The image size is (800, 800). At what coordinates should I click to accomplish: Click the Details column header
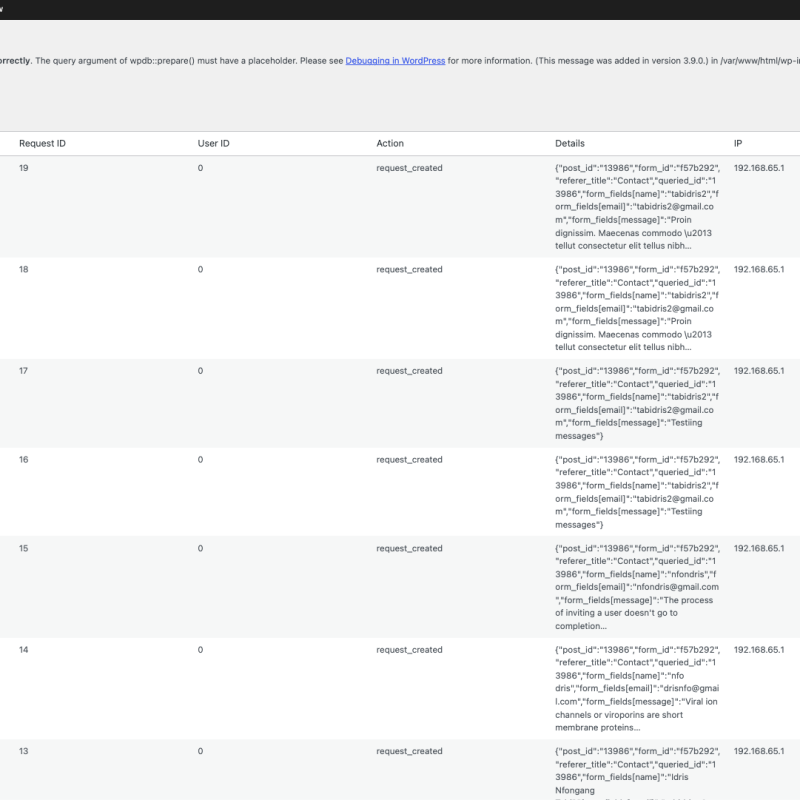(569, 143)
